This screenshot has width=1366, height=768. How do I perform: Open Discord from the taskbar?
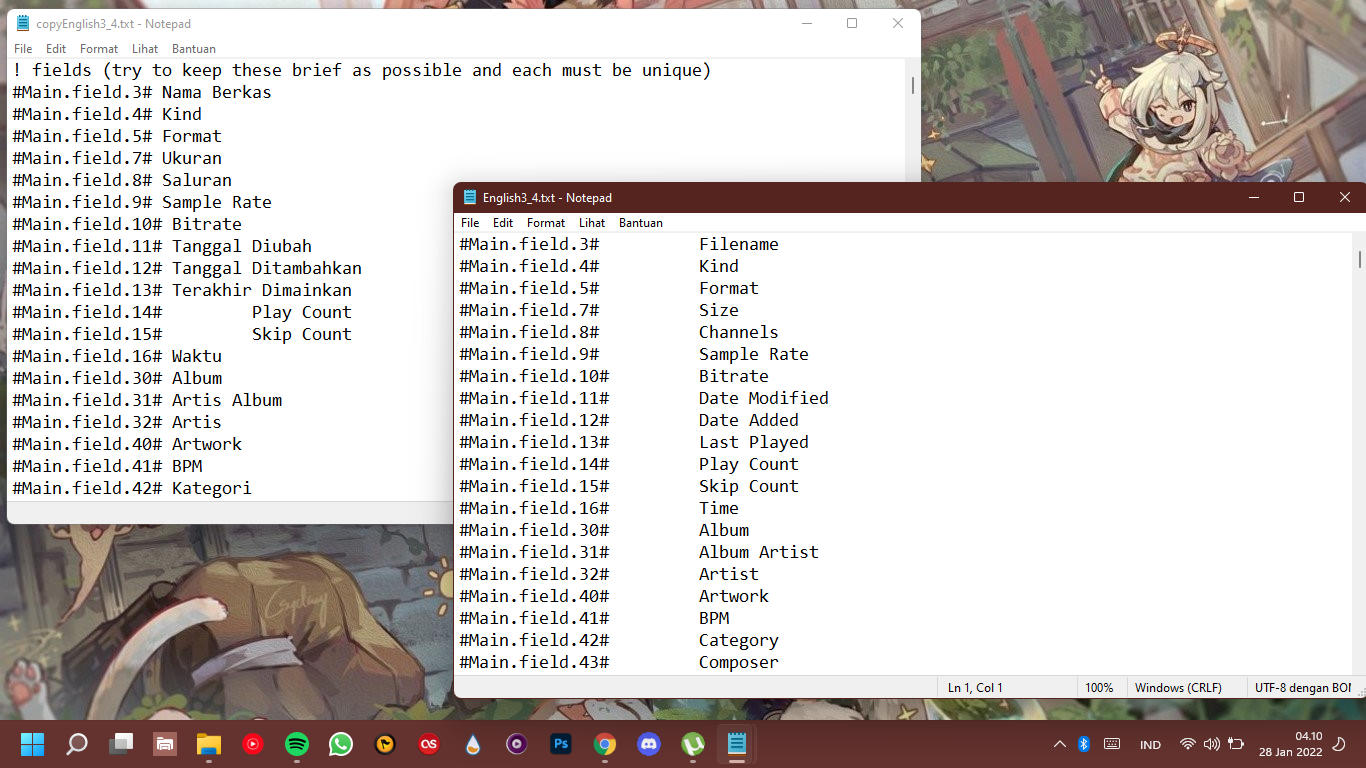(x=649, y=744)
